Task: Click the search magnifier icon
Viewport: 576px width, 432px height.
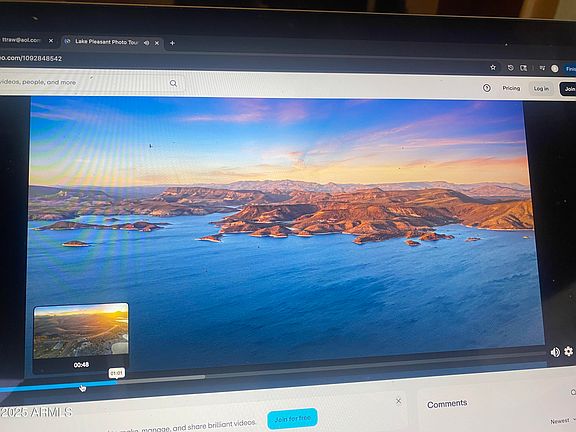Action: click(173, 83)
